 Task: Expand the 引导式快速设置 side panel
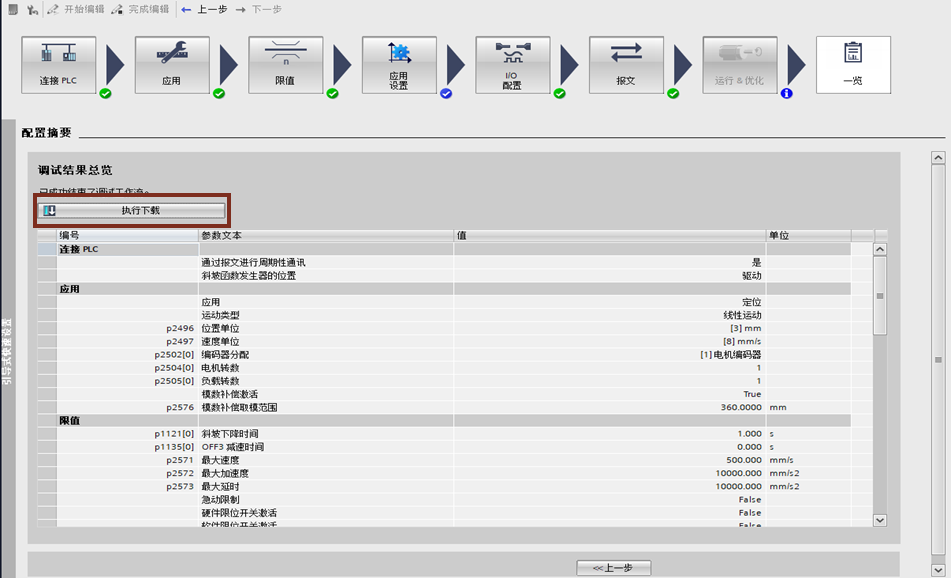pyautogui.click(x=6, y=350)
